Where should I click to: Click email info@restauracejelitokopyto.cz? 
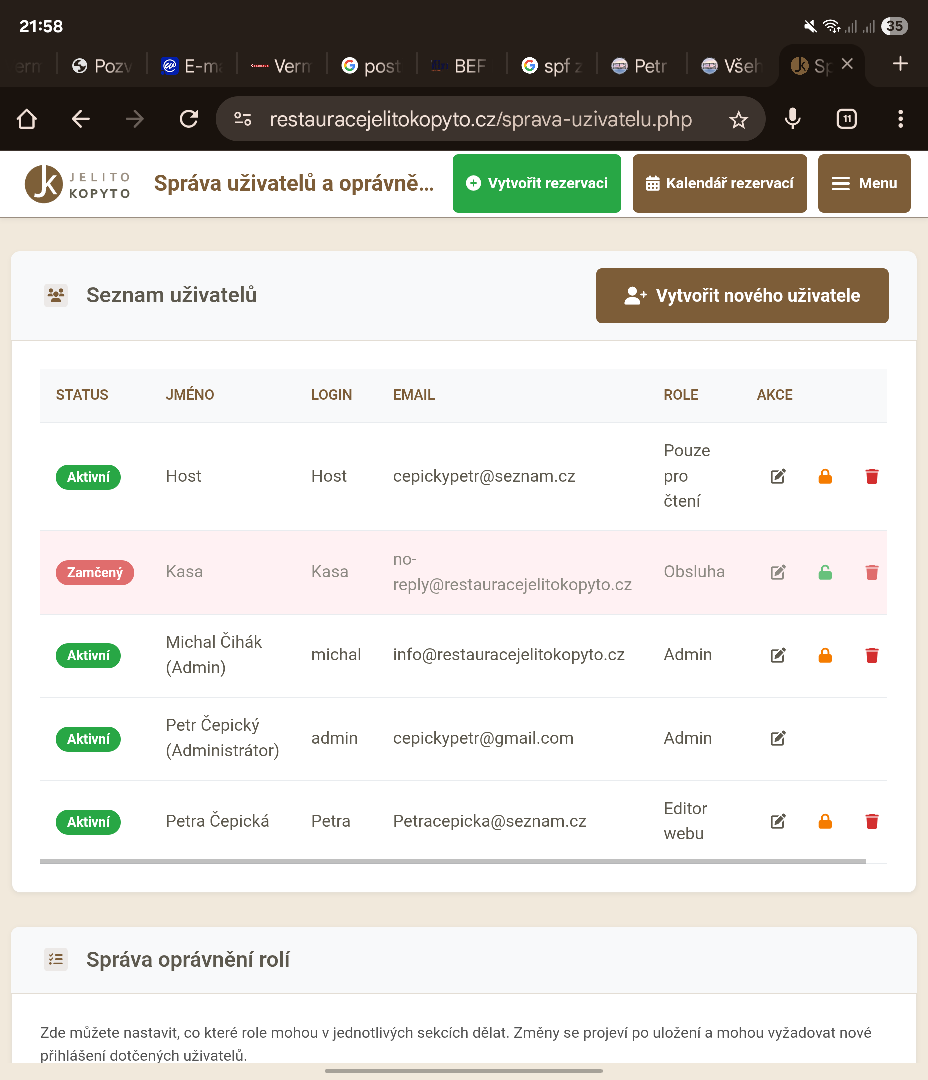pyautogui.click(x=508, y=654)
